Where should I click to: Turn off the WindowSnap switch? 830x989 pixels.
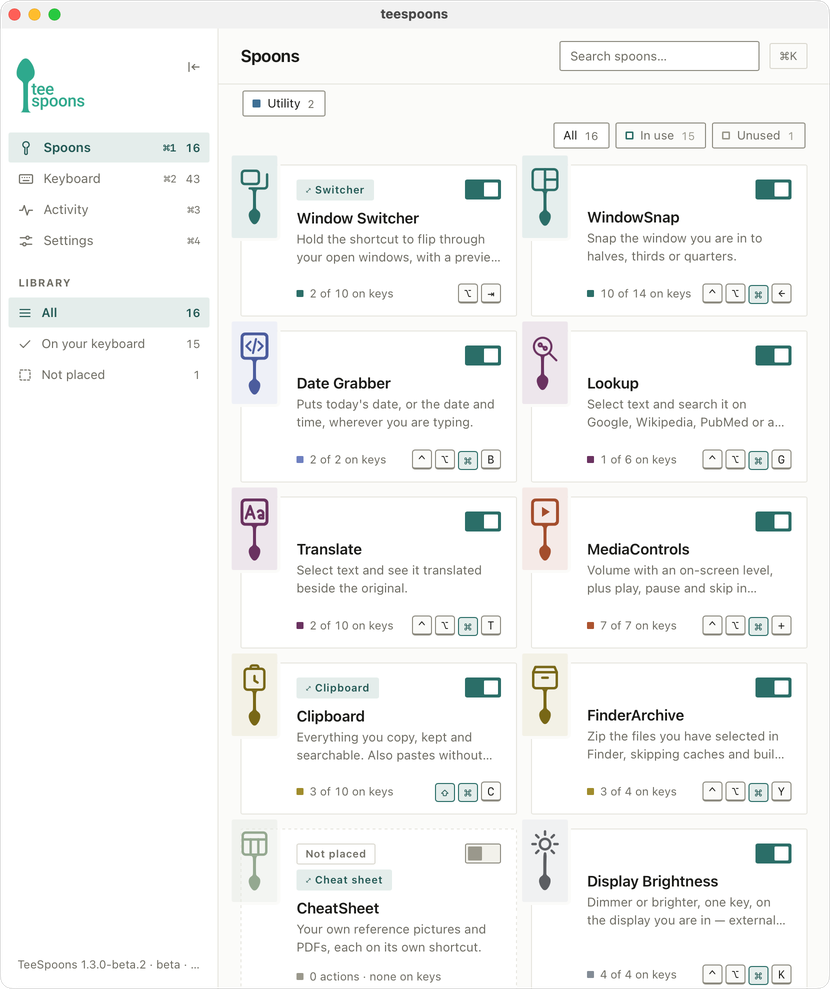click(773, 189)
